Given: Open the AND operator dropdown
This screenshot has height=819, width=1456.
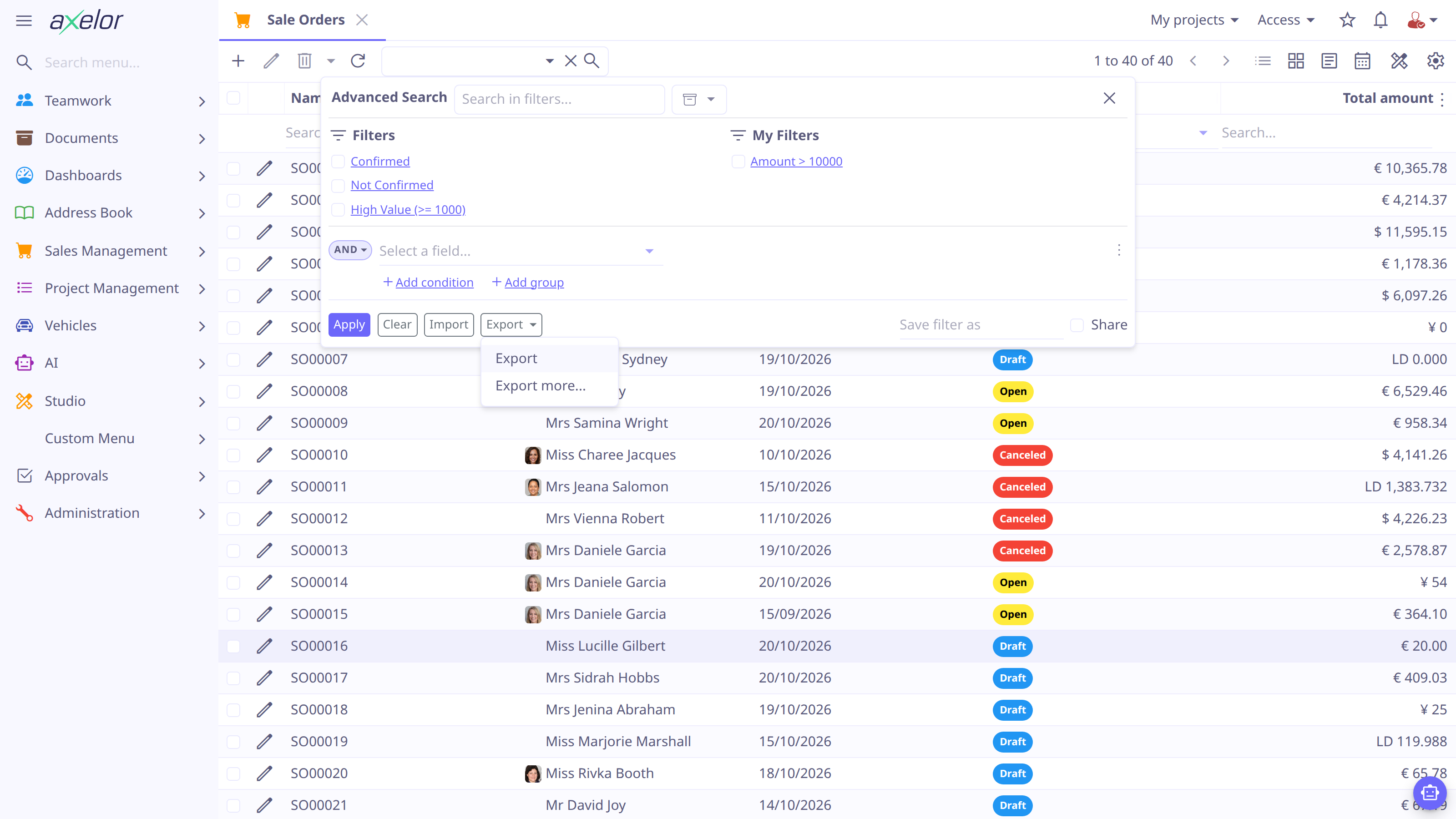Looking at the screenshot, I should click(350, 250).
